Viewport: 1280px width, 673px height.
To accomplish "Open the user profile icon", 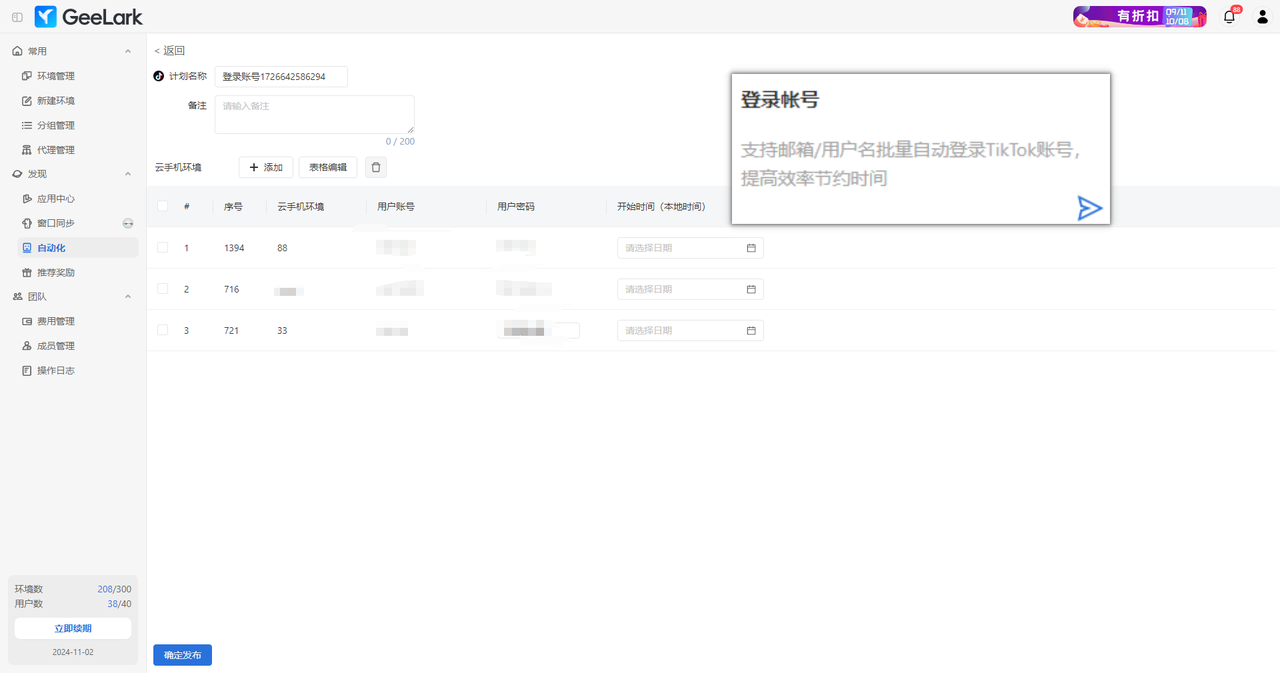I will click(1261, 17).
